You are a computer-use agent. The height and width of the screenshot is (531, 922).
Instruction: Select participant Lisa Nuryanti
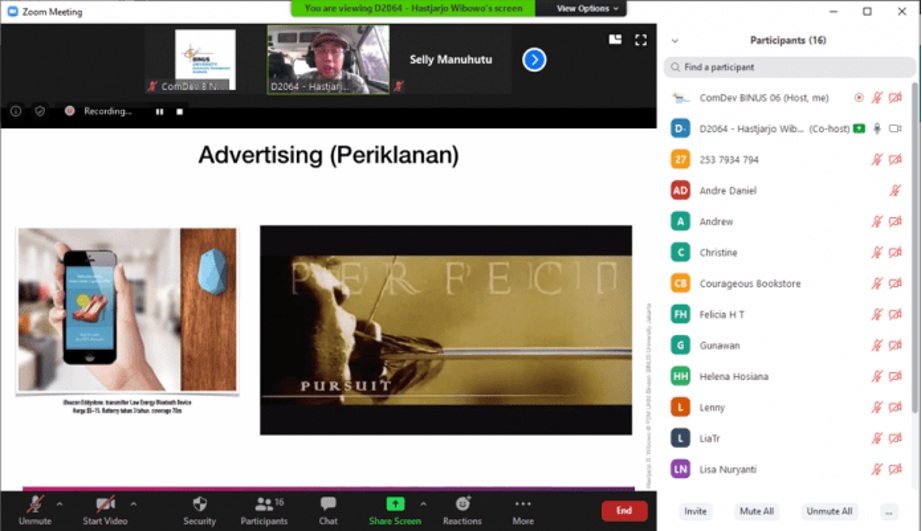click(788, 469)
